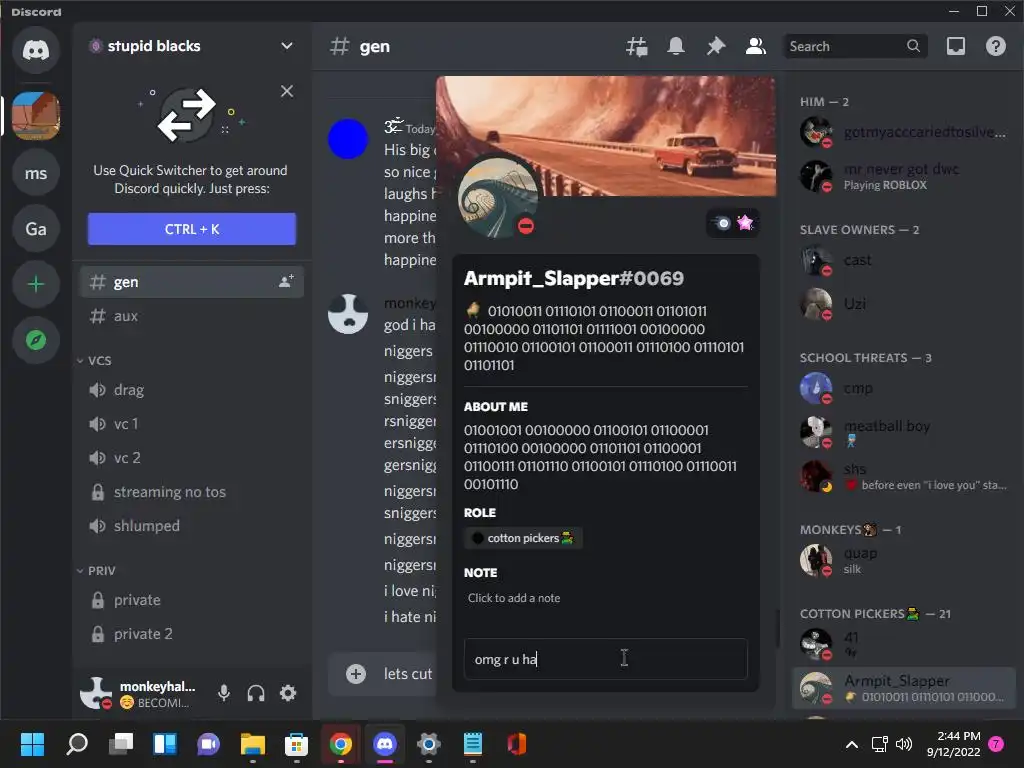
Task: Click create invite icon on gen channel
Action: (x=286, y=281)
